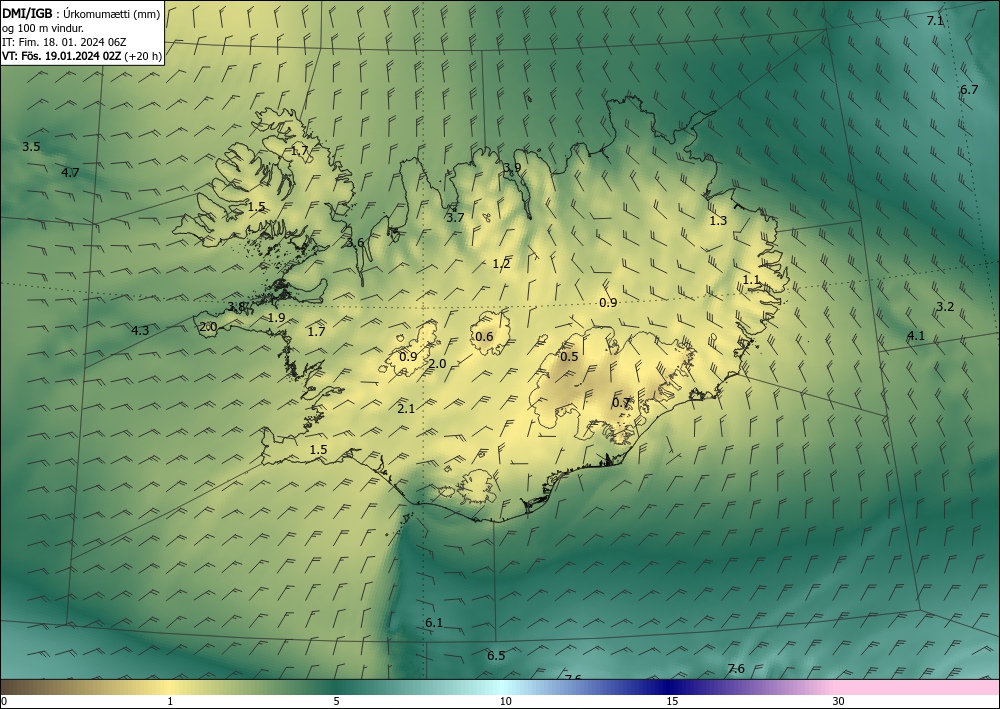
Task: Click the 7.1 precipitable water value
Action: coord(935,20)
